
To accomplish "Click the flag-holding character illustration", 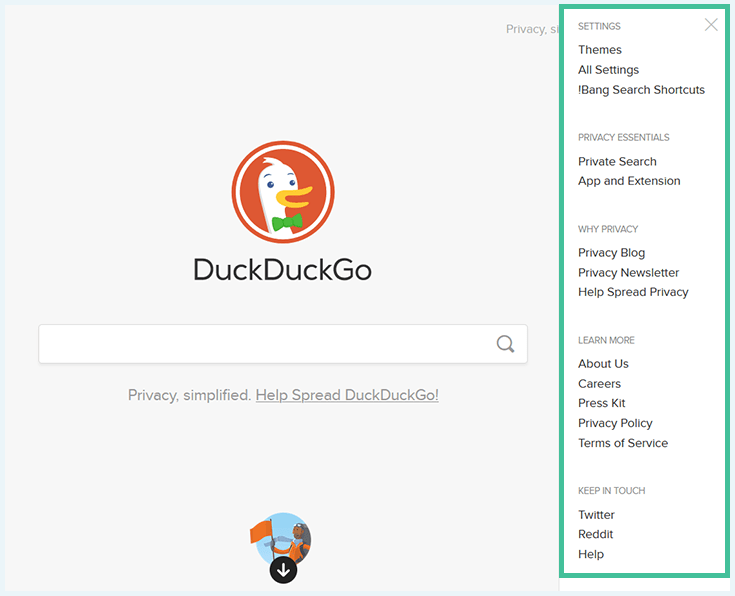I will (x=281, y=538).
